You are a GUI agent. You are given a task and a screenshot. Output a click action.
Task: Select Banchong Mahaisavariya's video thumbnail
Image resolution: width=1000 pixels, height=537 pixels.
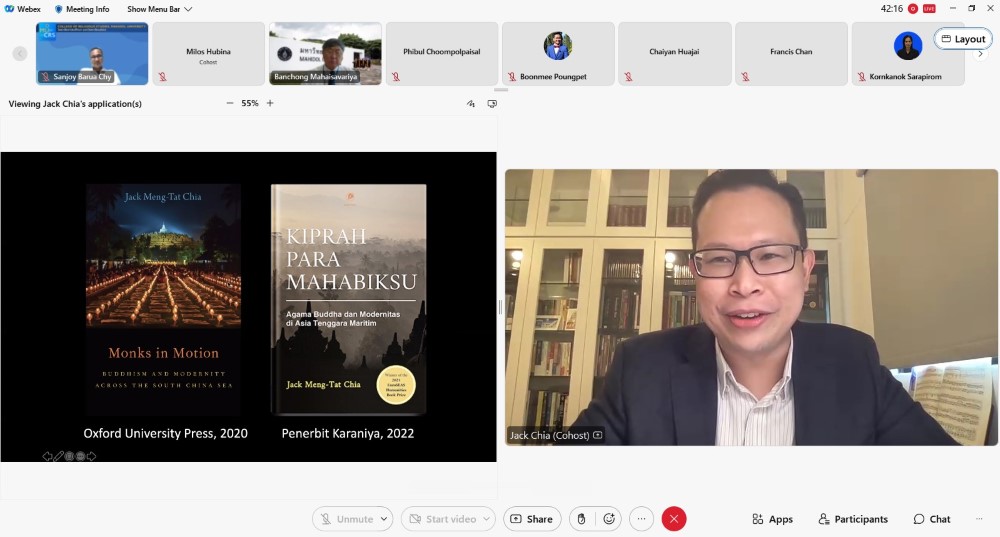325,53
